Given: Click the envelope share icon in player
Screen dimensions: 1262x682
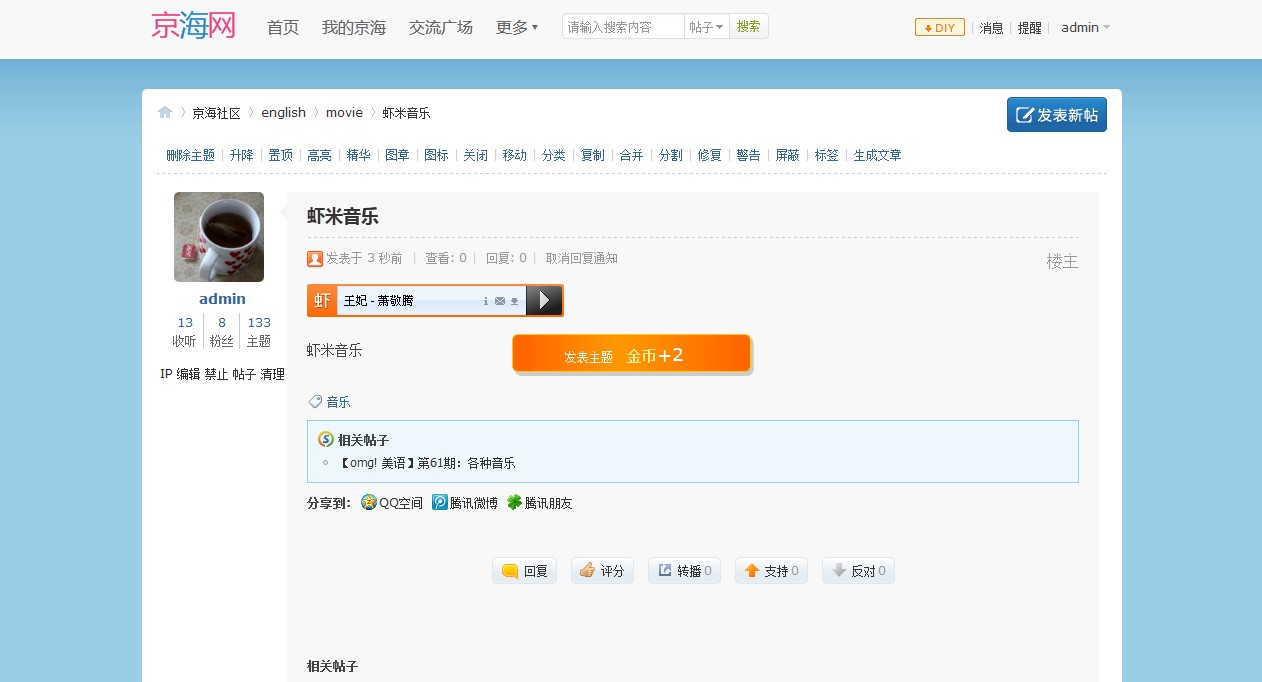Looking at the screenshot, I should tap(500, 301).
